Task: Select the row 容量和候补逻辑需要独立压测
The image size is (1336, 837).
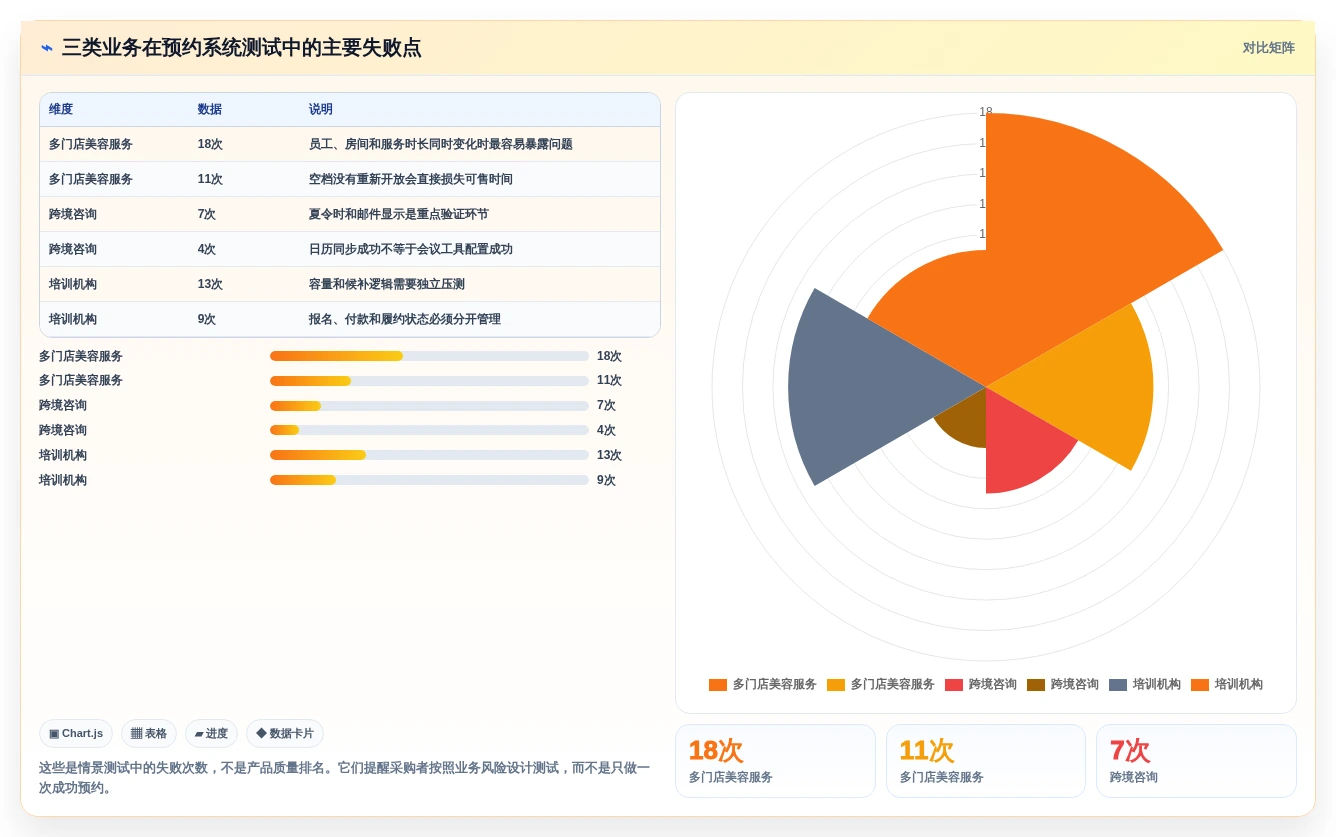Action: click(x=350, y=284)
